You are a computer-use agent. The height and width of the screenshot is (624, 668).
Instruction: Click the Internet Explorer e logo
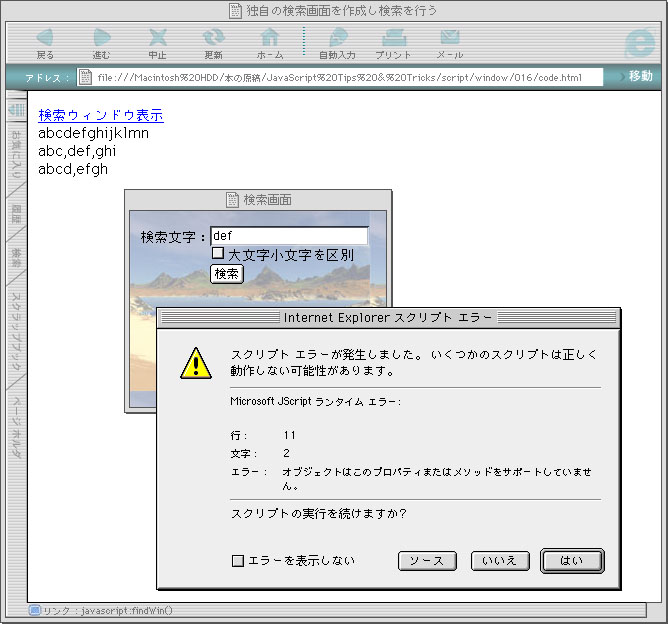(641, 43)
